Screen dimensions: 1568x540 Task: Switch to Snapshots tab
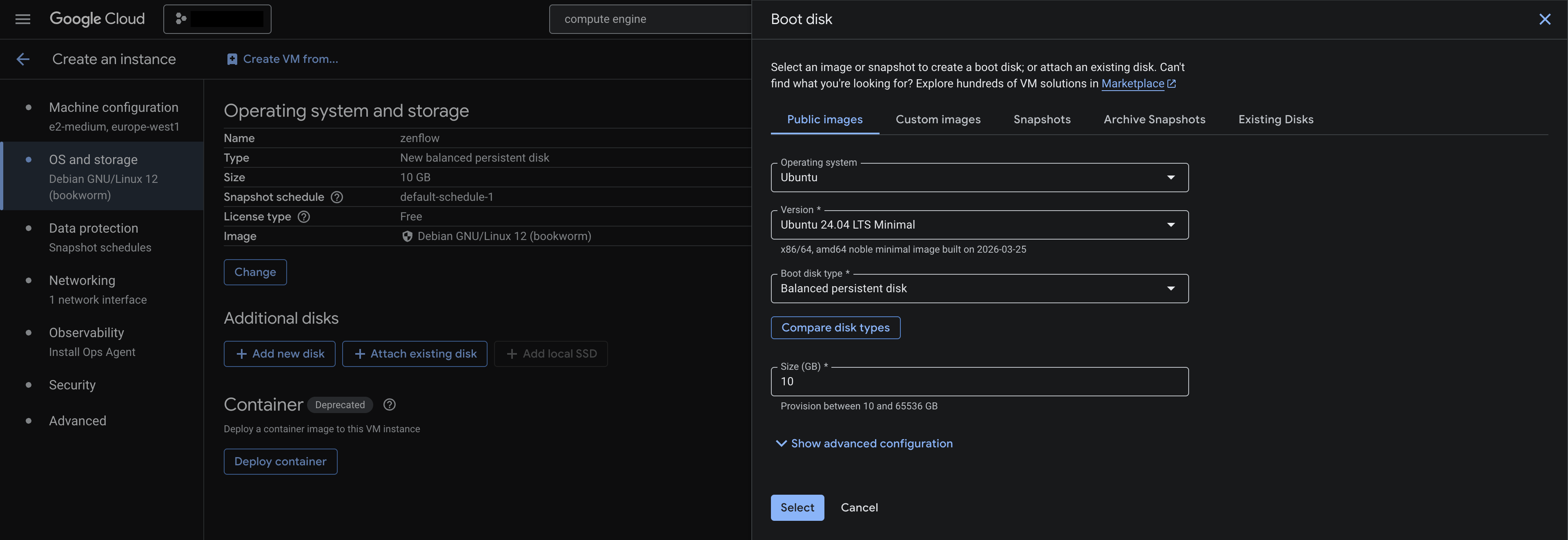[x=1042, y=119]
